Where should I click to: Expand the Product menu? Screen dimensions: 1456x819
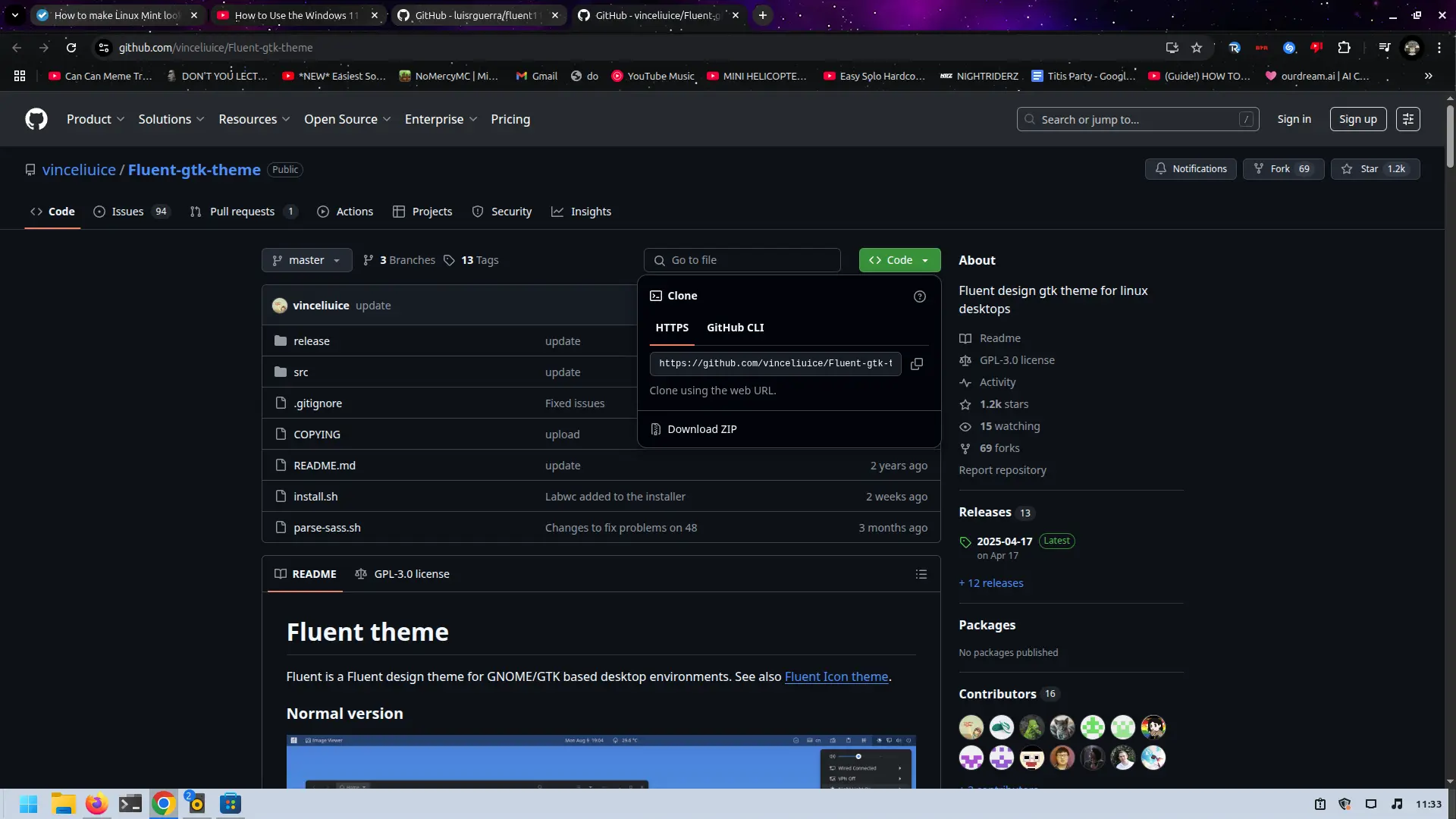point(96,119)
